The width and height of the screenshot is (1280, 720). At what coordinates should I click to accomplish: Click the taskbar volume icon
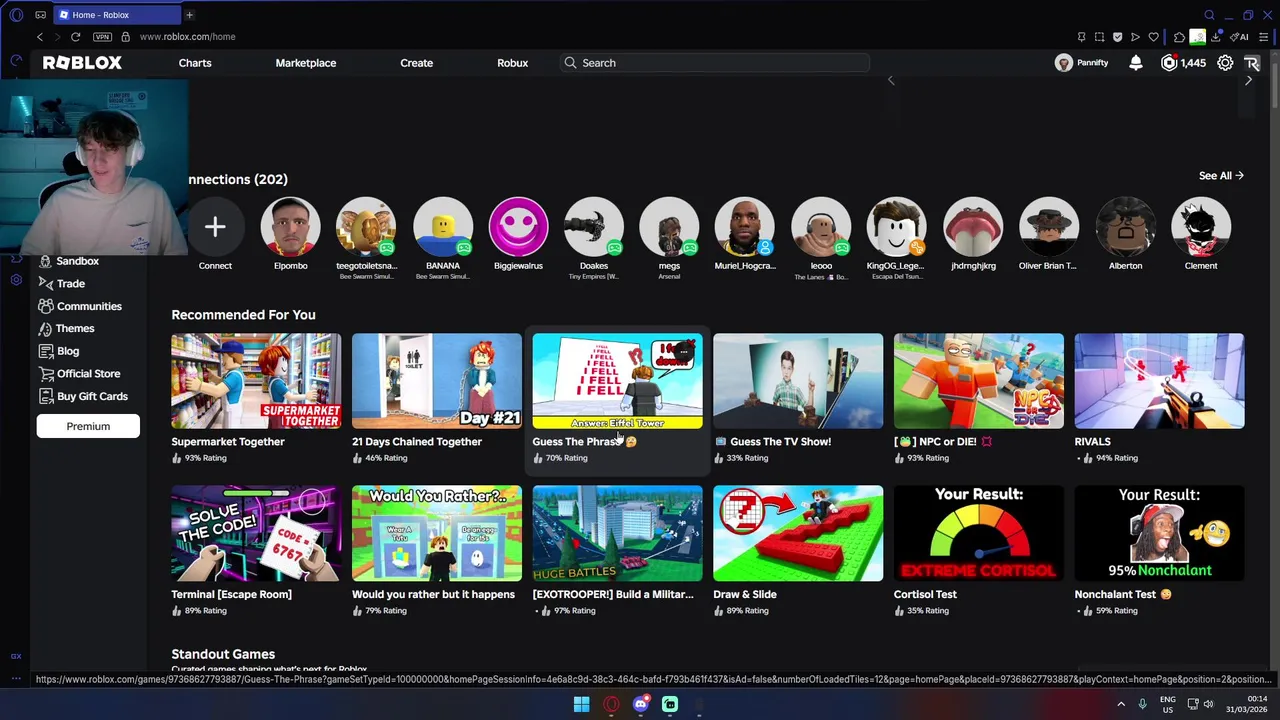pyautogui.click(x=1211, y=704)
